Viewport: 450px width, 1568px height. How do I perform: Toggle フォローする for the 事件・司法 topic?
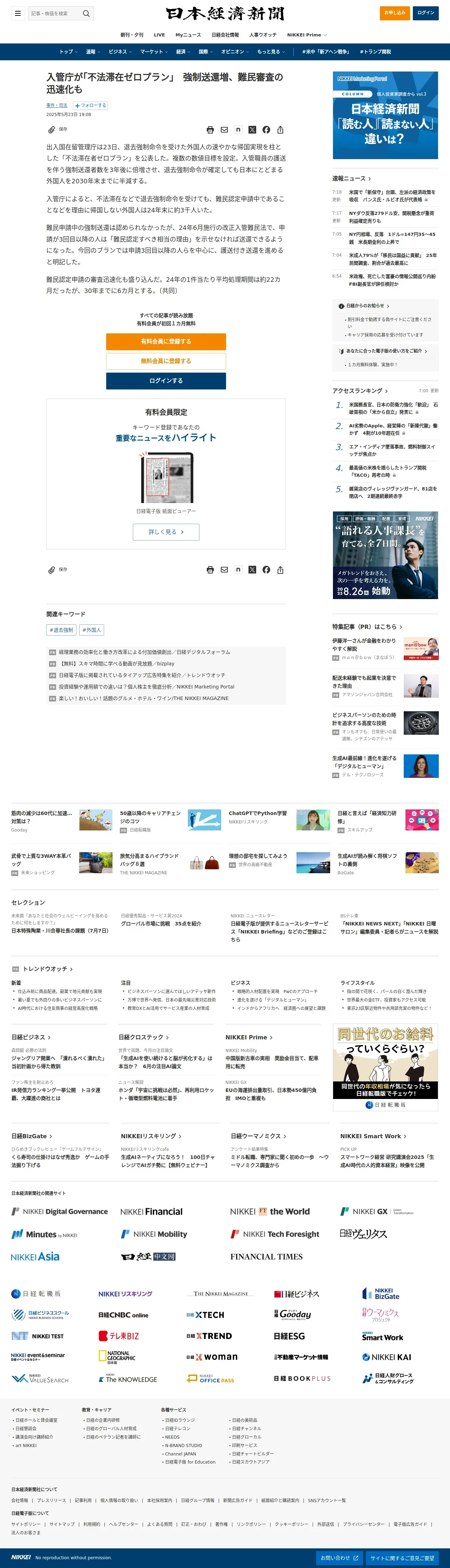pyautogui.click(x=90, y=105)
